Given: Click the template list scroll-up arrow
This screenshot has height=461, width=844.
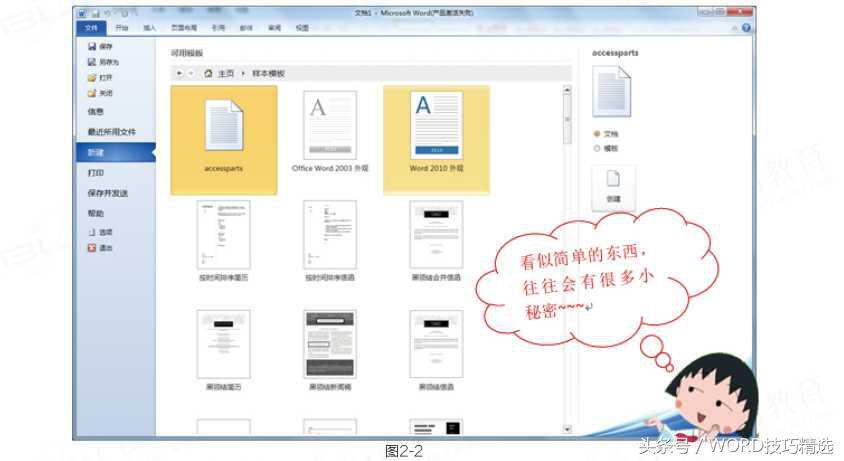Looking at the screenshot, I should [567, 90].
